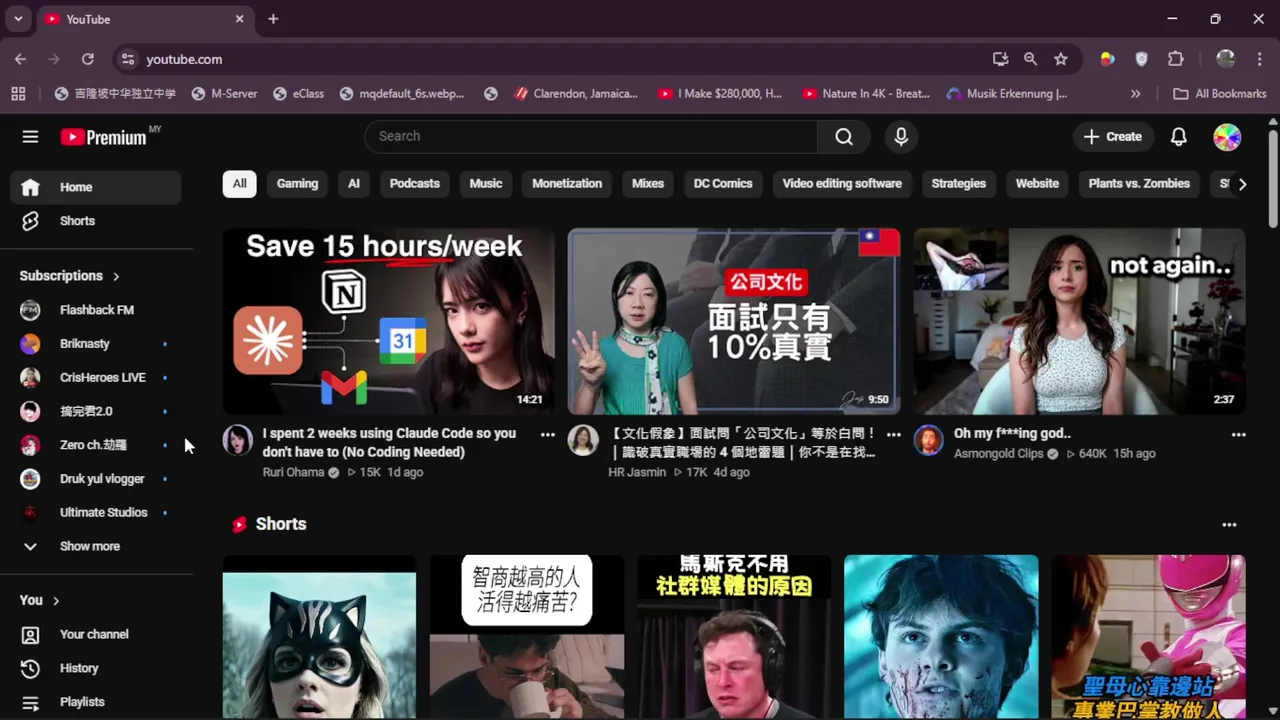Screen dimensions: 1280x720
Task: Click into the Search field
Action: (591, 137)
